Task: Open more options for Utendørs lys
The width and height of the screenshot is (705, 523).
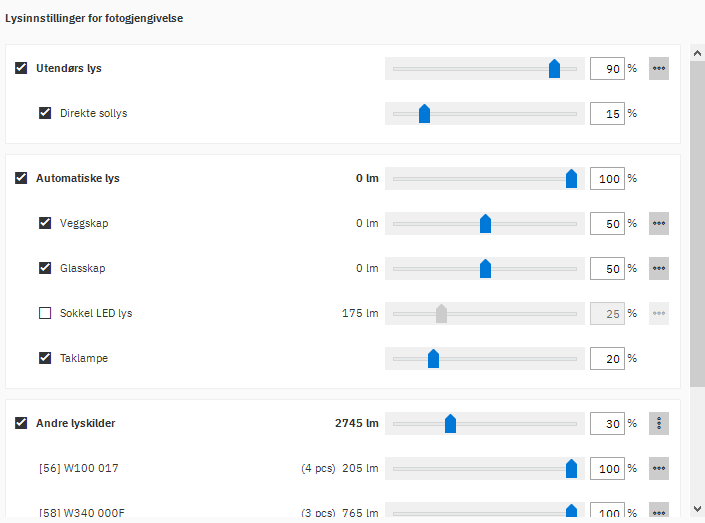Action: 658,69
